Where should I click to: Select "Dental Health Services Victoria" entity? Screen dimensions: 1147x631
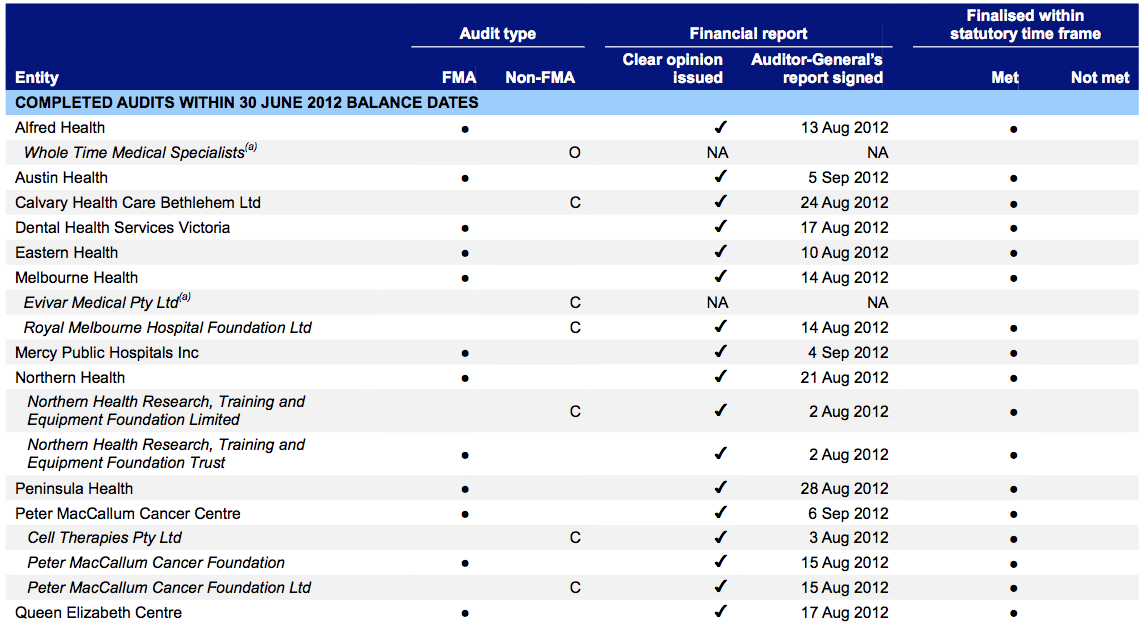tap(122, 227)
